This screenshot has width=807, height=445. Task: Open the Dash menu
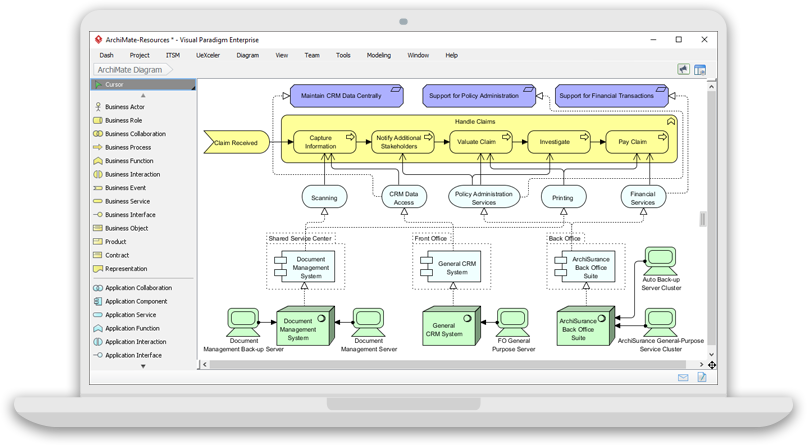[107, 55]
